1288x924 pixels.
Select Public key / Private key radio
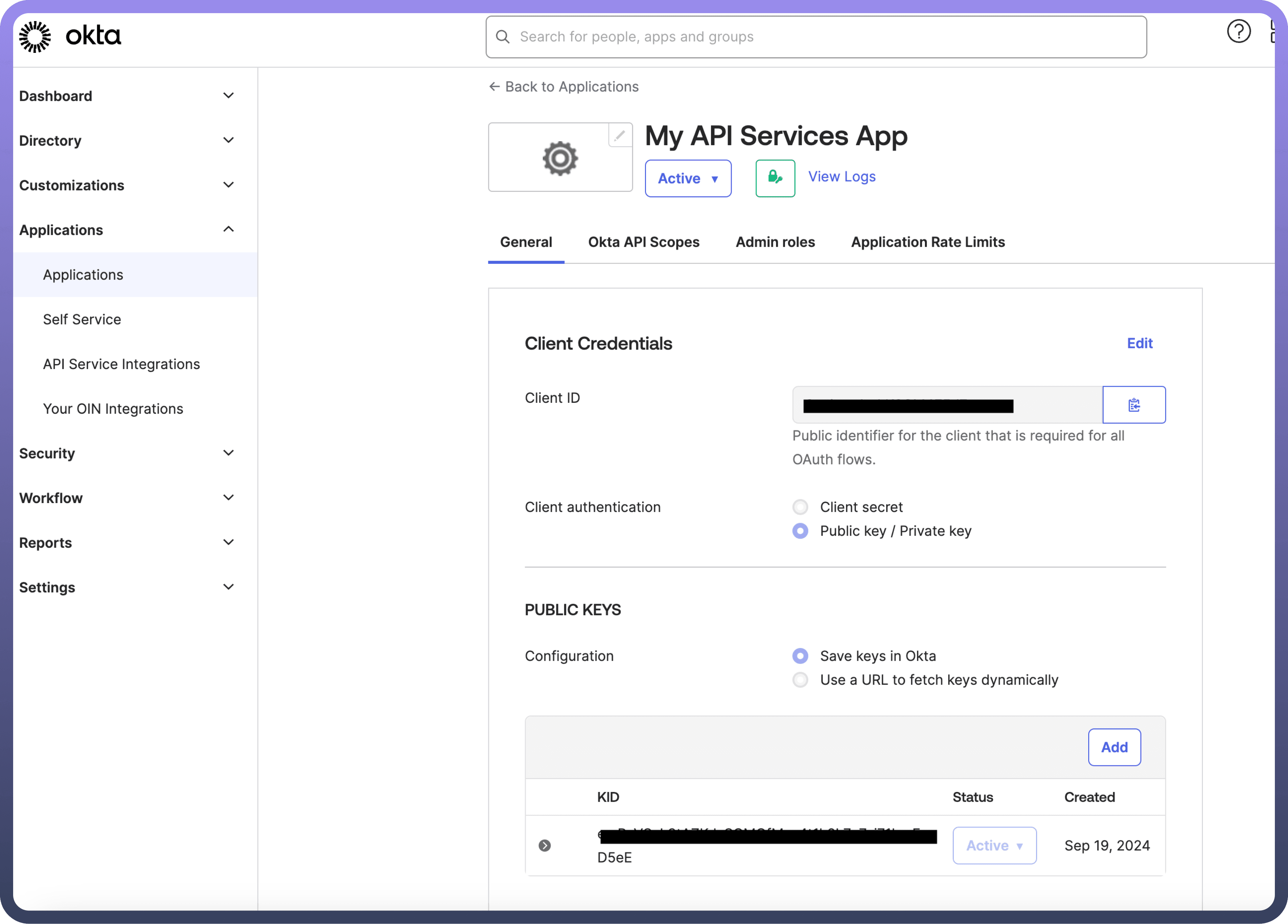click(x=800, y=530)
